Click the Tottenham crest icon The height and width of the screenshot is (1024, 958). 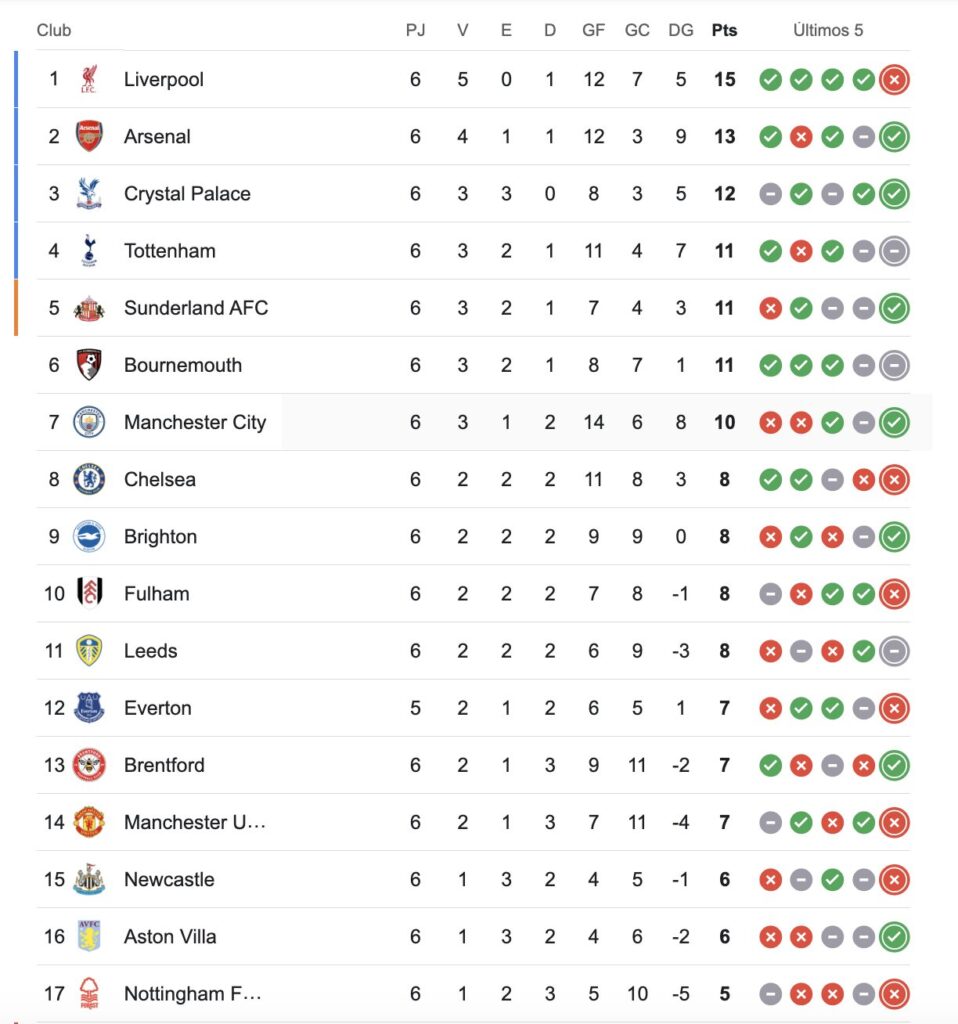90,251
